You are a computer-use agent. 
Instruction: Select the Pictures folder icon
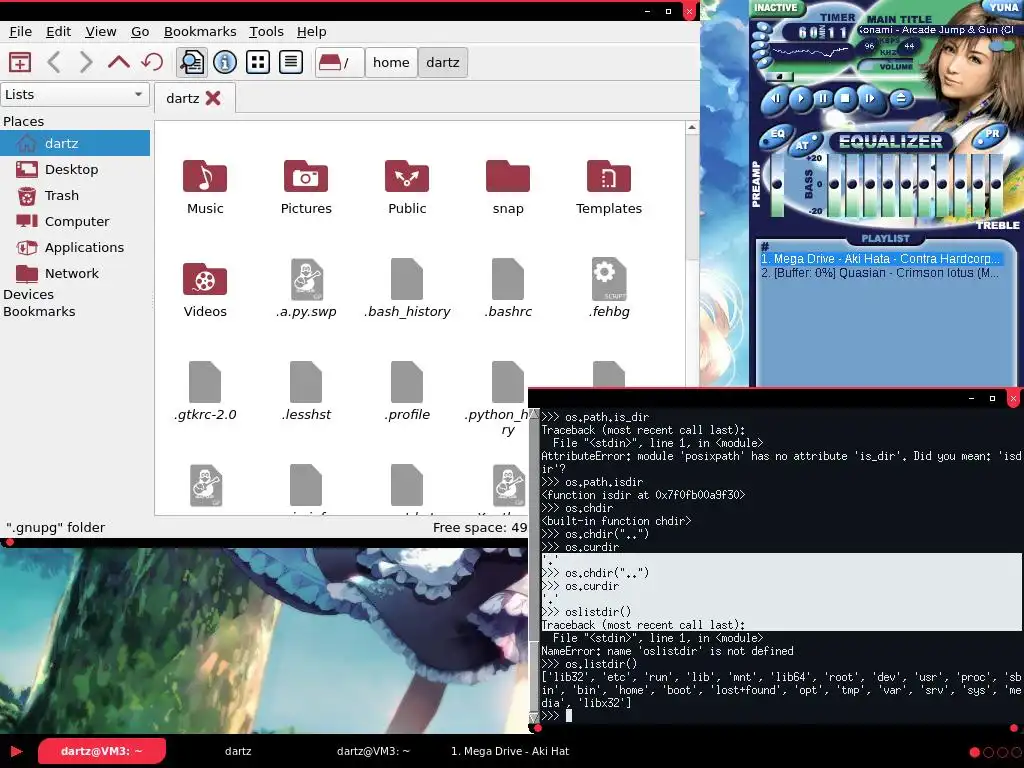click(306, 176)
